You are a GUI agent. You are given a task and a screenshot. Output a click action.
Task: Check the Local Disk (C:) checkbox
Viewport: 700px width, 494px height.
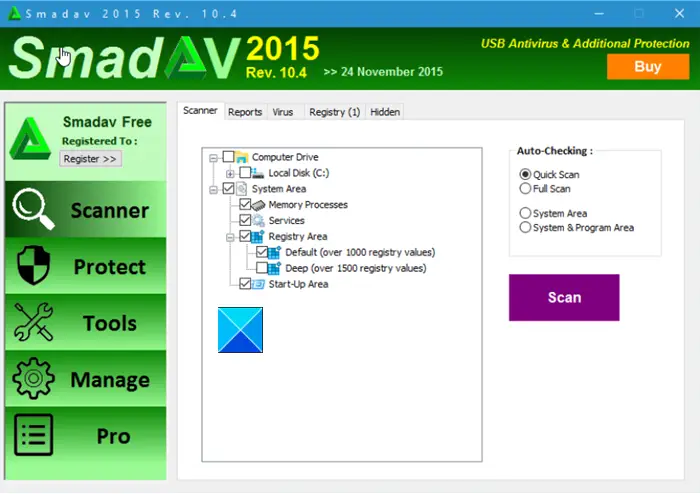pos(245,172)
